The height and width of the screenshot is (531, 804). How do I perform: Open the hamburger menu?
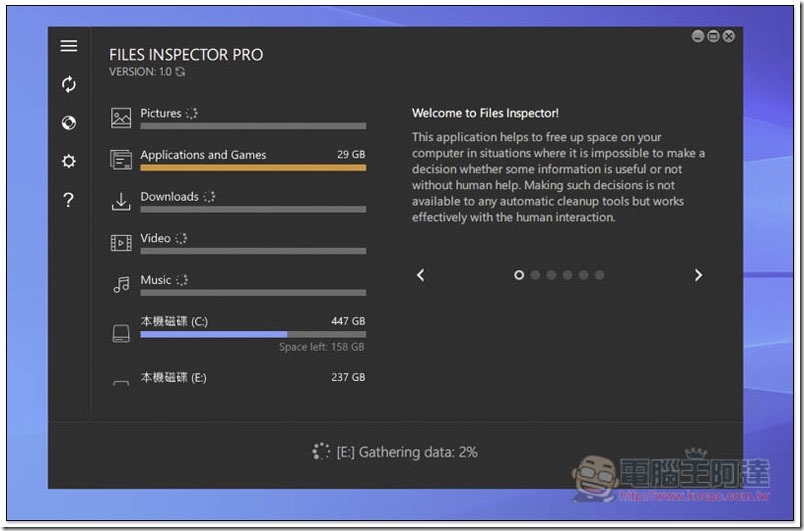point(69,46)
